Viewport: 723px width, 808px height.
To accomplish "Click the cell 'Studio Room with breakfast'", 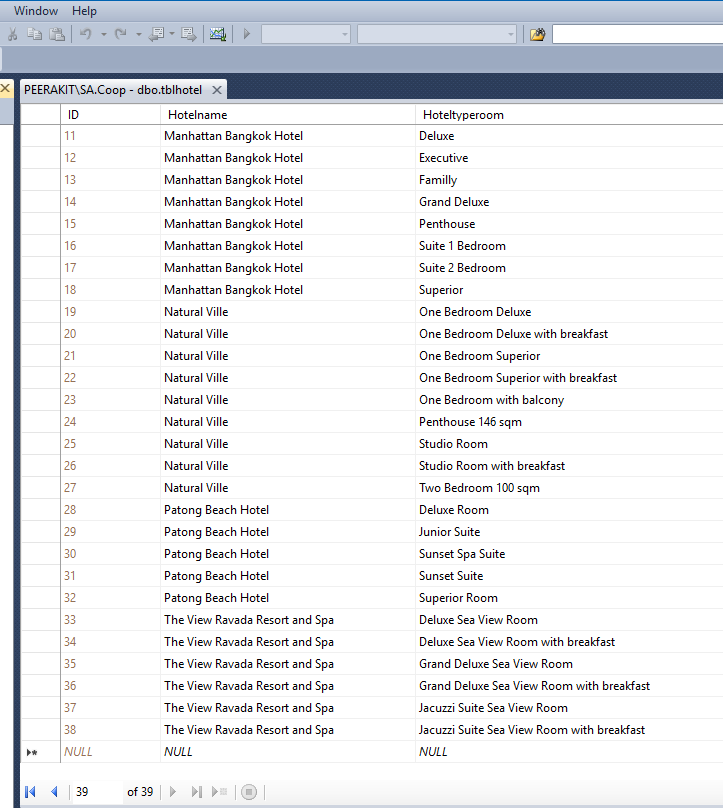I will click(569, 466).
